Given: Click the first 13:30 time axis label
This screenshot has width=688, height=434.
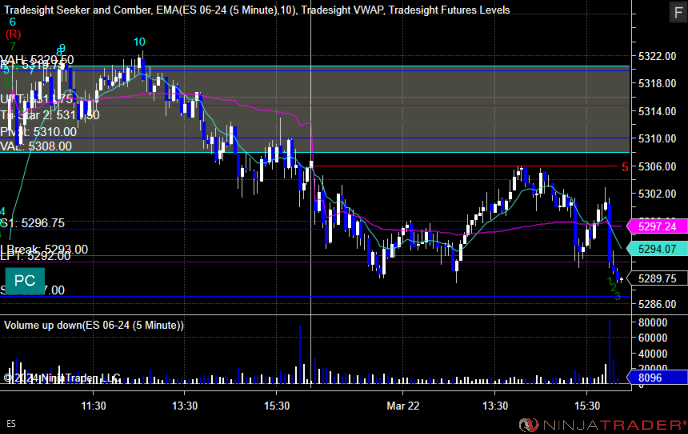Looking at the screenshot, I should pos(185,406).
